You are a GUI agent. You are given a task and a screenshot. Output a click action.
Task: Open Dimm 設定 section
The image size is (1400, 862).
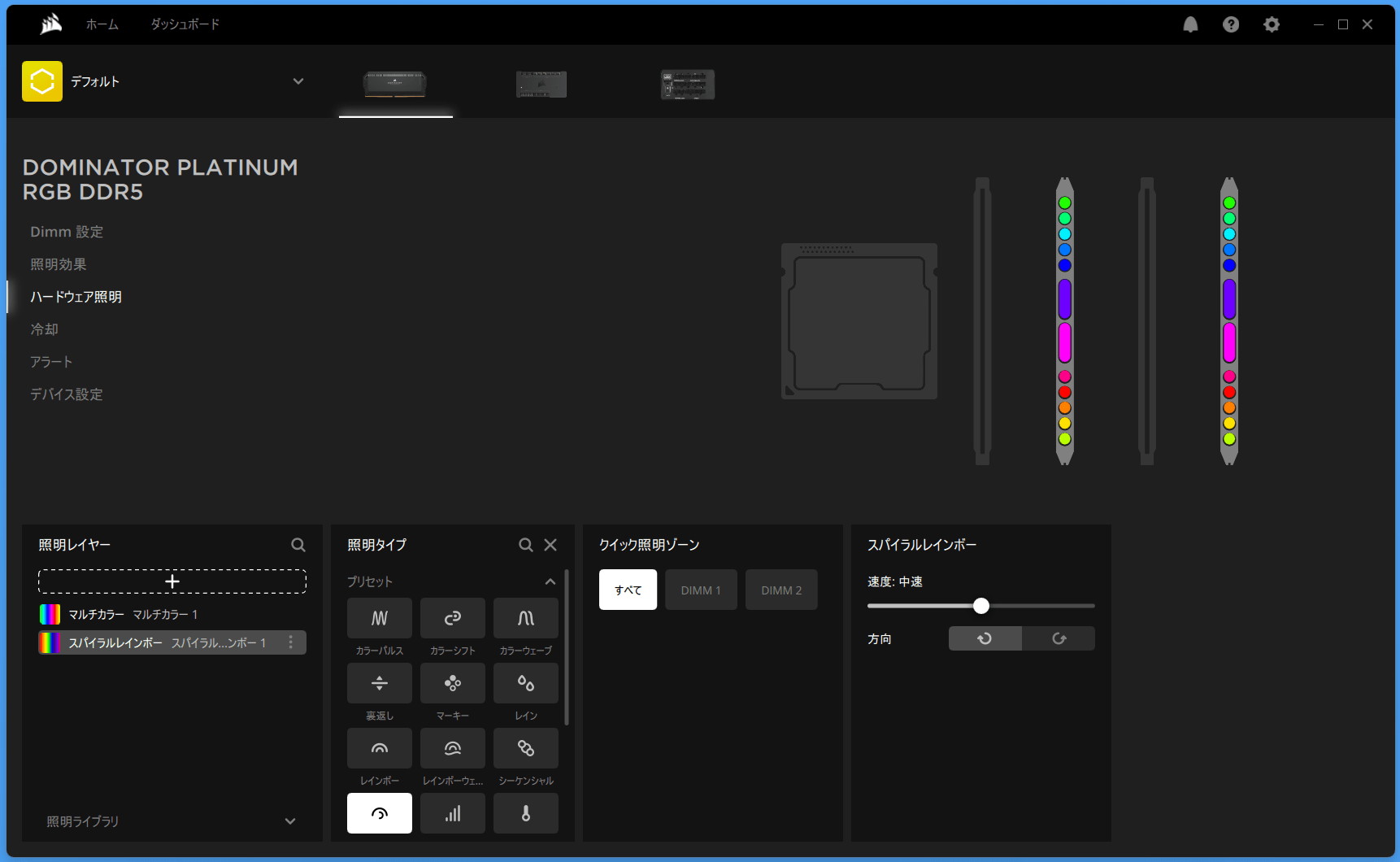coord(67,232)
